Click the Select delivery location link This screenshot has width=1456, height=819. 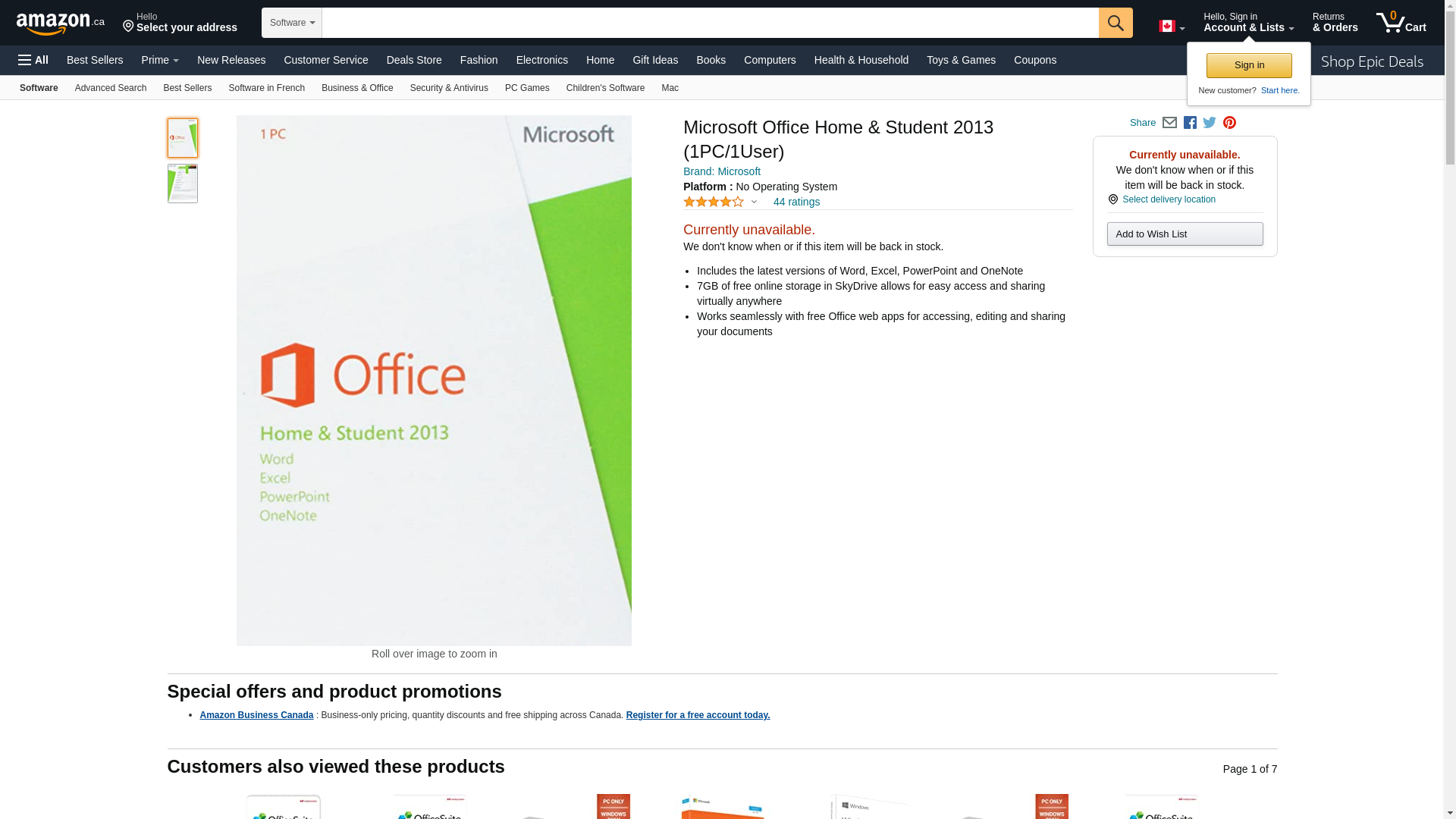[x=1168, y=199]
